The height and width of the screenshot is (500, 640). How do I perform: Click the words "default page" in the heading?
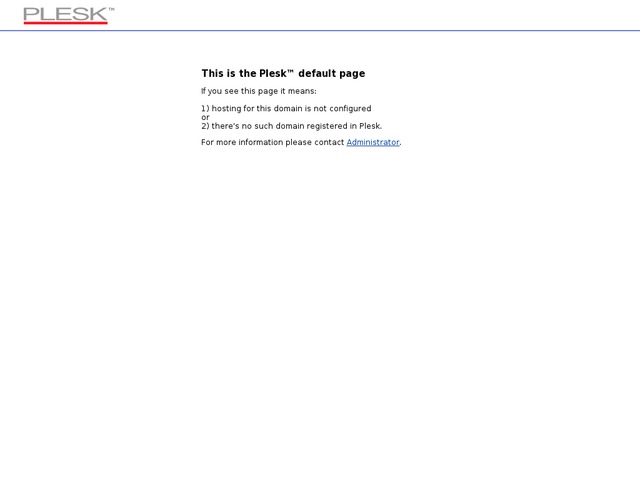[x=332, y=74]
